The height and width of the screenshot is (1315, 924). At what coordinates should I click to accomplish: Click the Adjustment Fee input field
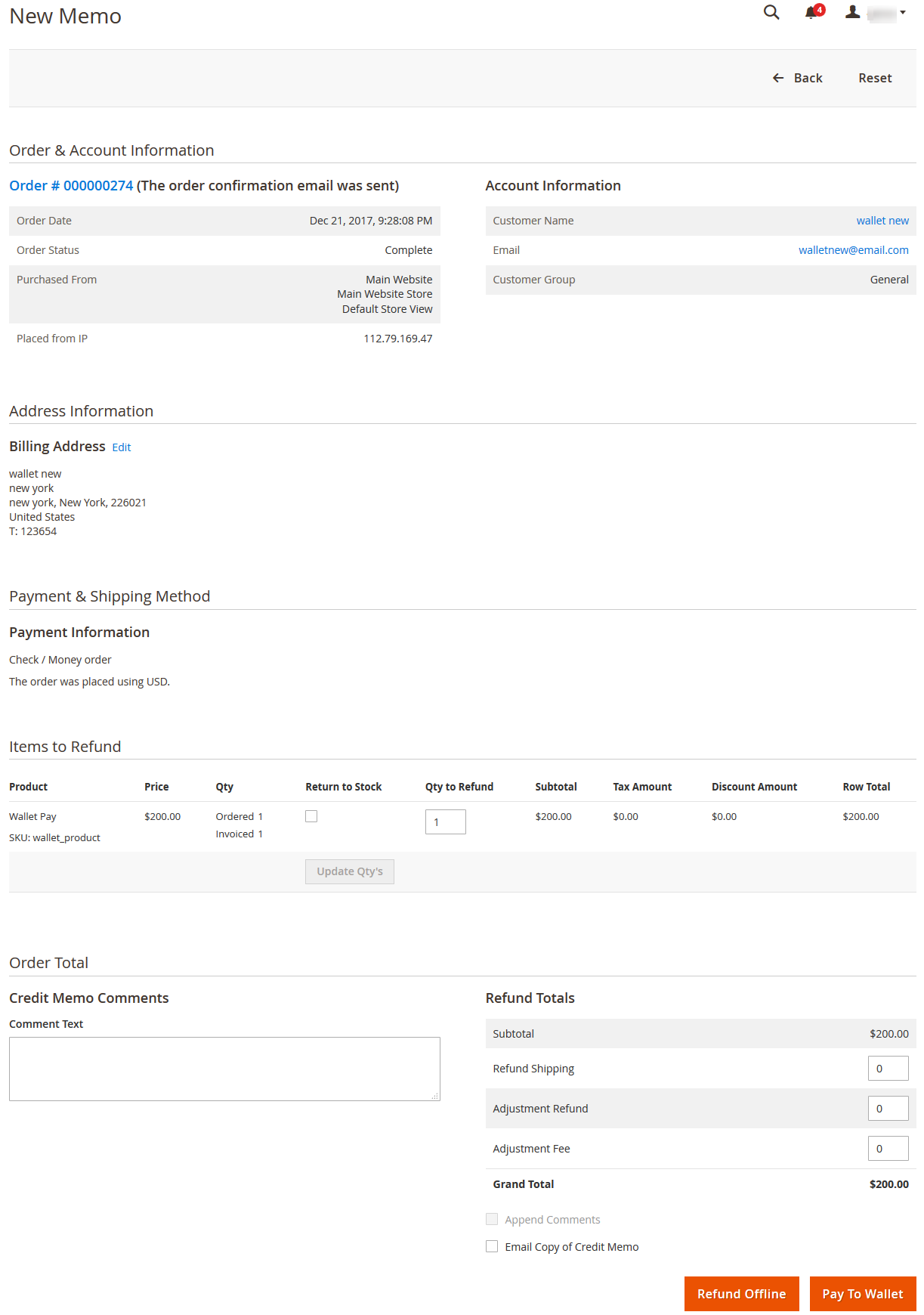888,1149
